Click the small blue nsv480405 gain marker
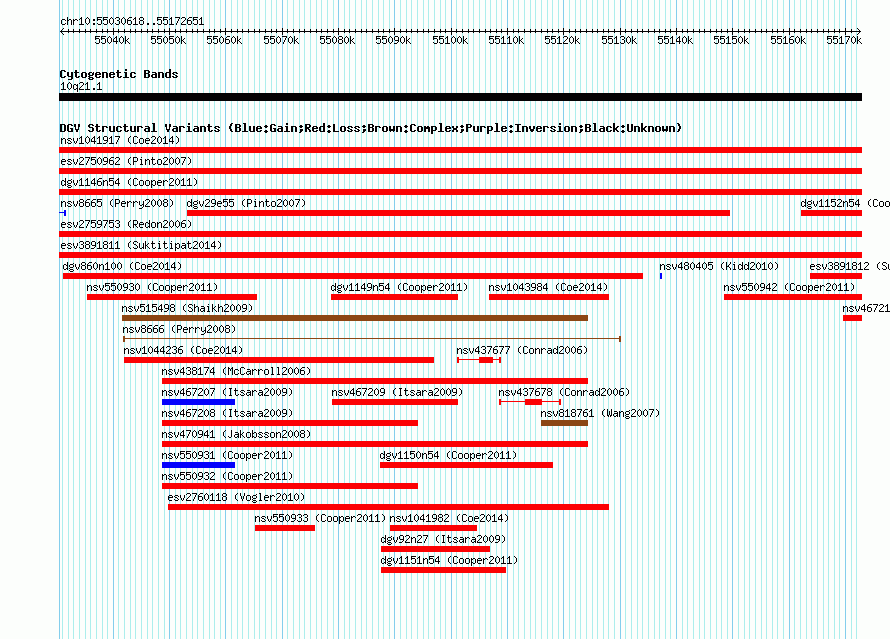The image size is (890, 639). click(x=661, y=276)
